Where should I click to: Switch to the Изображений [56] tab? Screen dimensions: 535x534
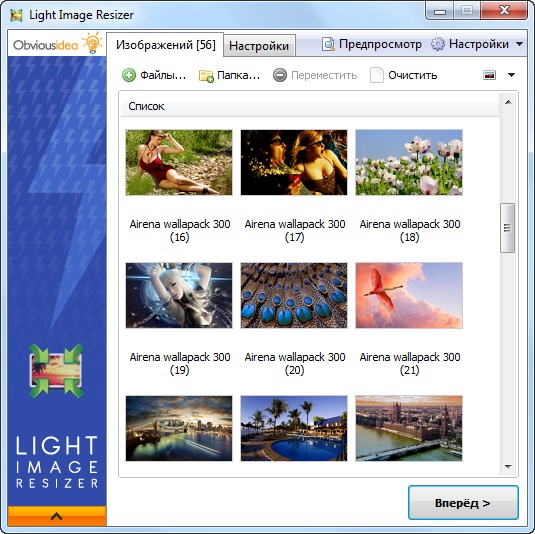pyautogui.click(x=165, y=45)
